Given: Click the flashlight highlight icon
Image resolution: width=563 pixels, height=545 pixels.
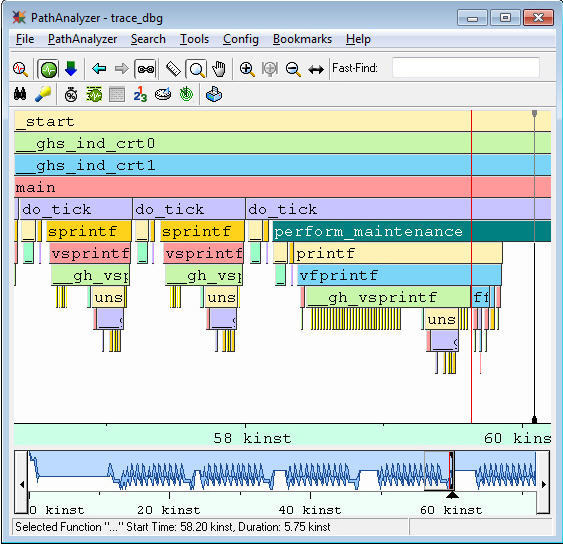Looking at the screenshot, I should click(x=43, y=94).
